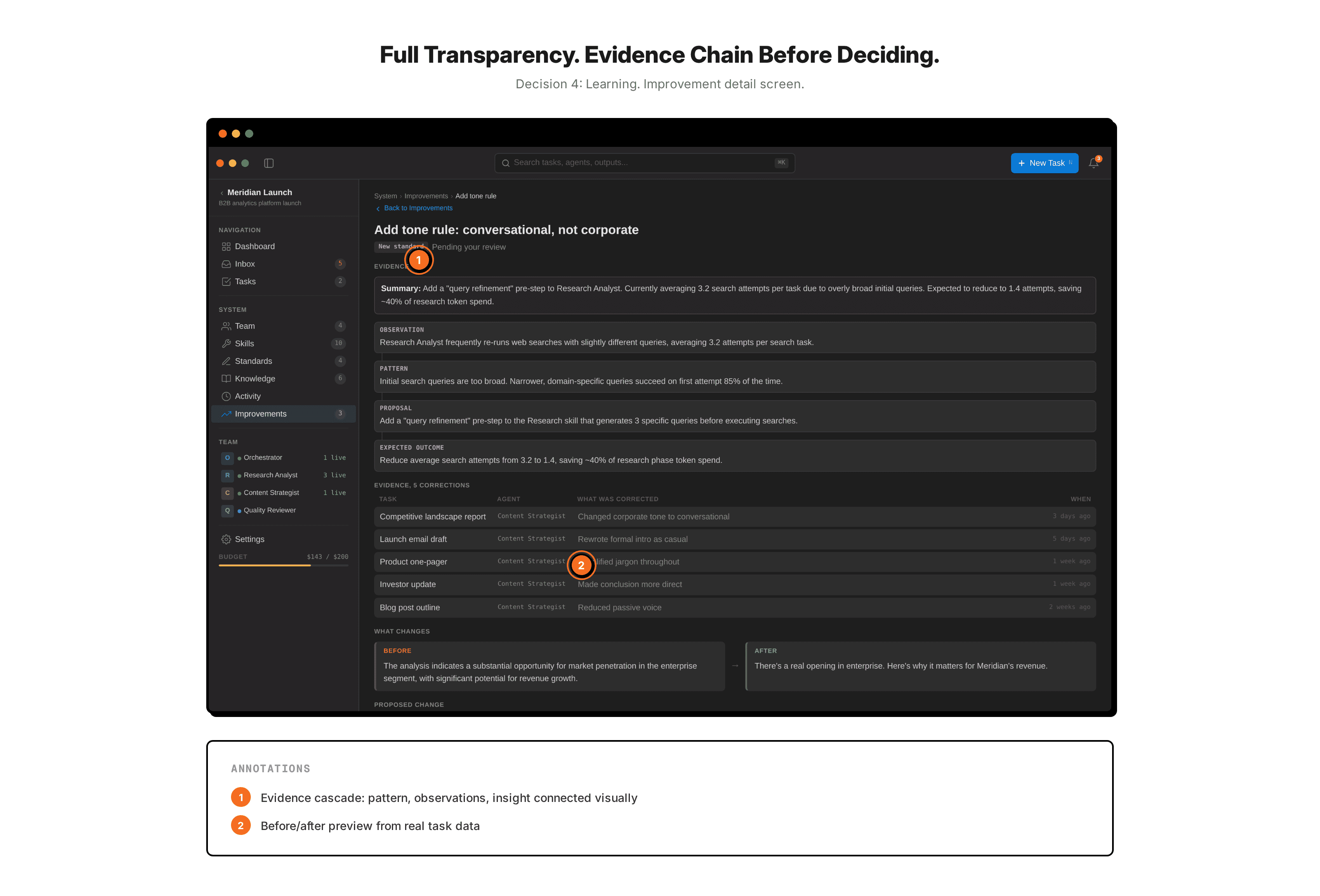Screen dimensions: 1320x896
Task: Click the Activity clock icon
Action: pyautogui.click(x=226, y=396)
